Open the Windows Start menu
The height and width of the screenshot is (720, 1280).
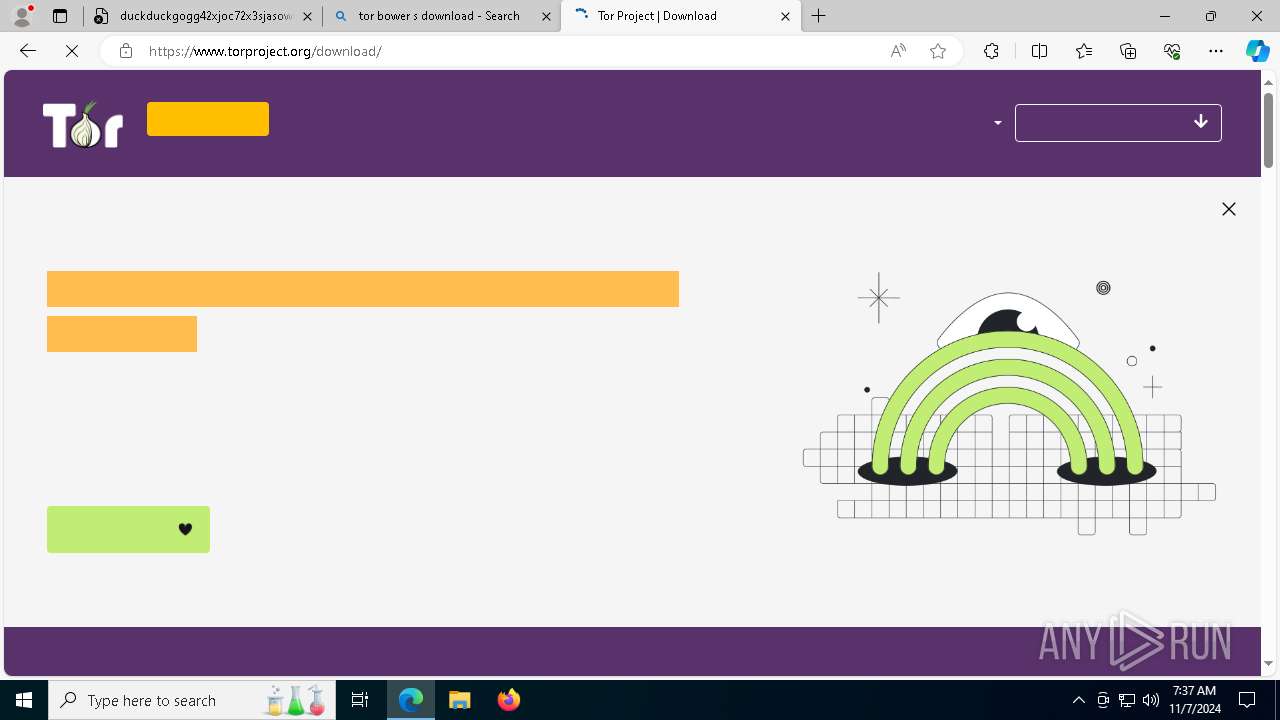coord(24,700)
